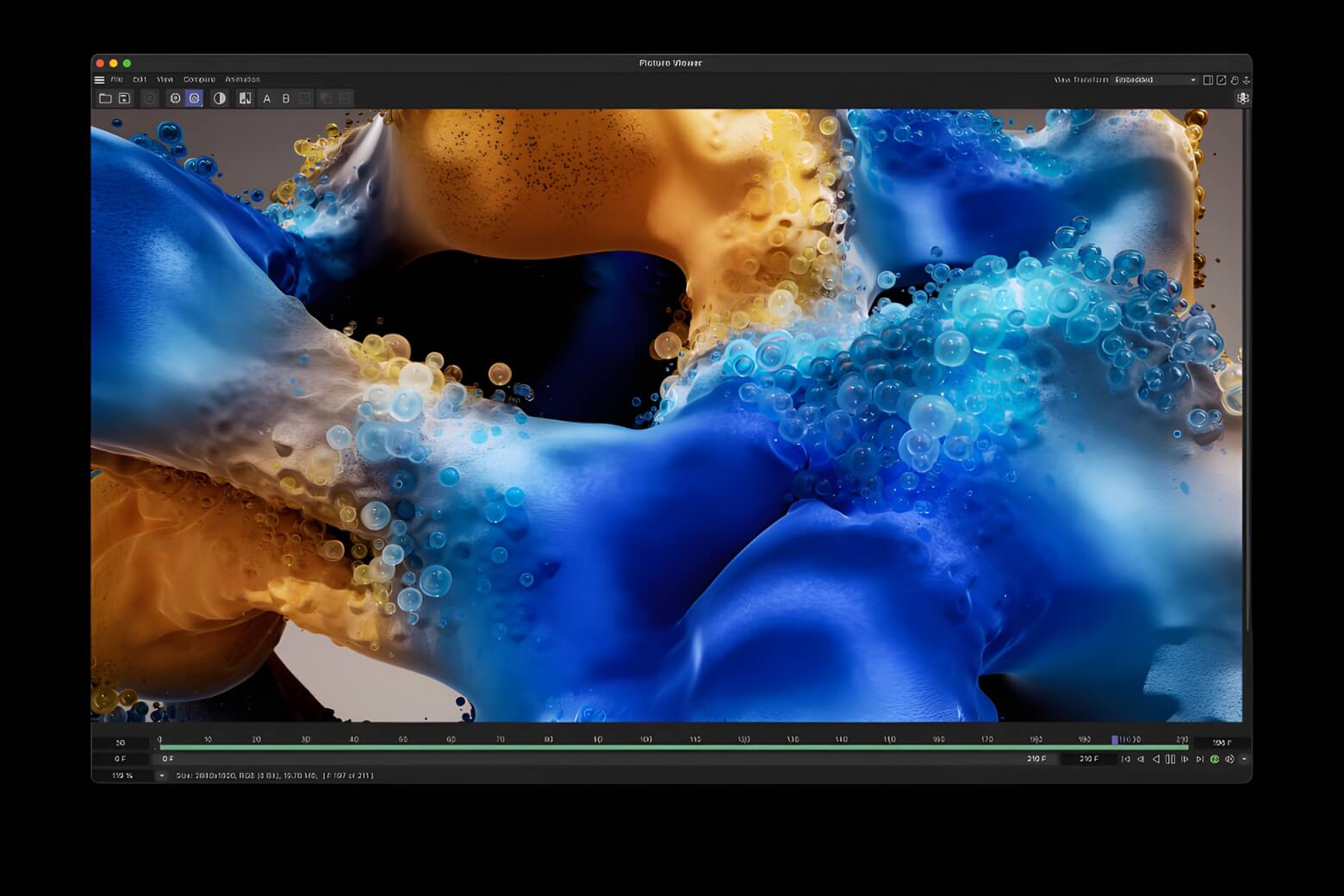Open the View Transform dropdown
Image resolution: width=1344 pixels, height=896 pixels.
click(x=1154, y=80)
